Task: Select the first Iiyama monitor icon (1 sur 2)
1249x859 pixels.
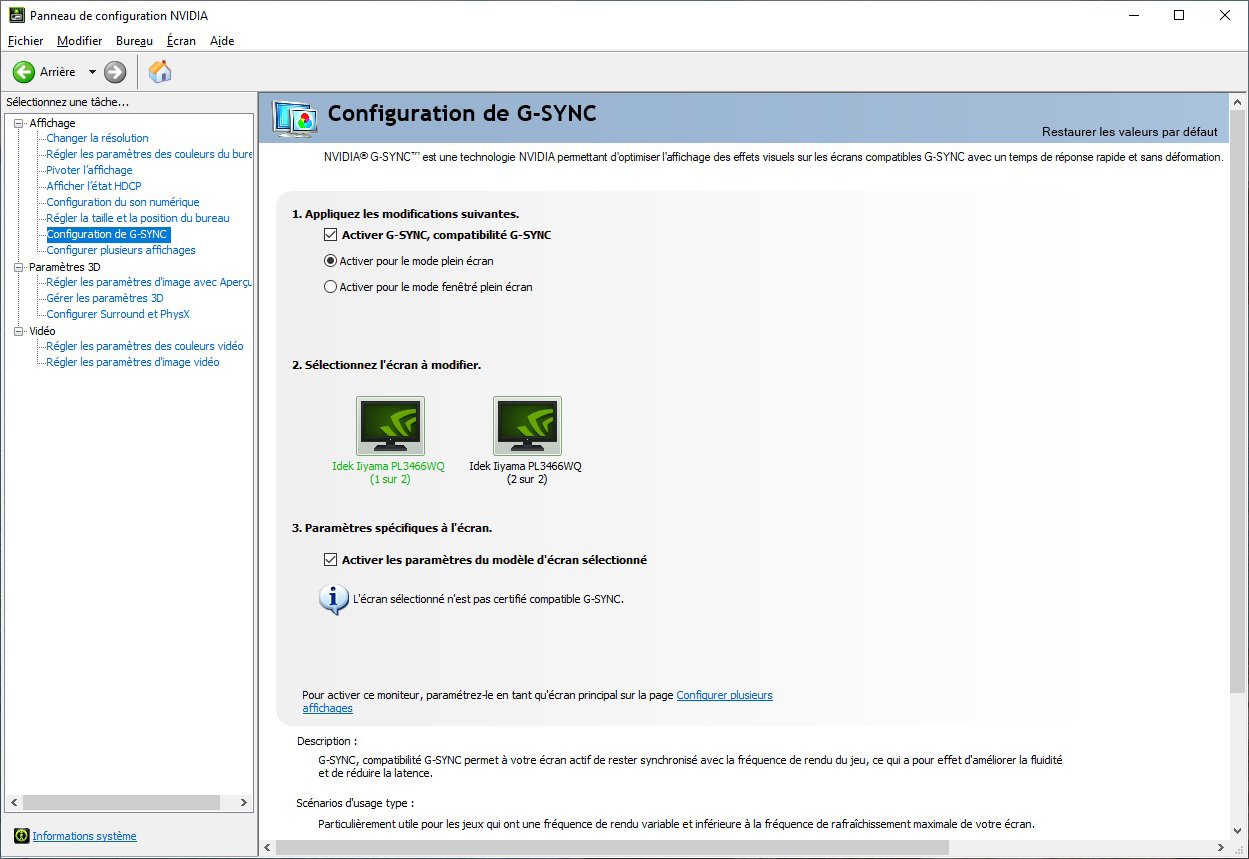Action: coord(390,426)
